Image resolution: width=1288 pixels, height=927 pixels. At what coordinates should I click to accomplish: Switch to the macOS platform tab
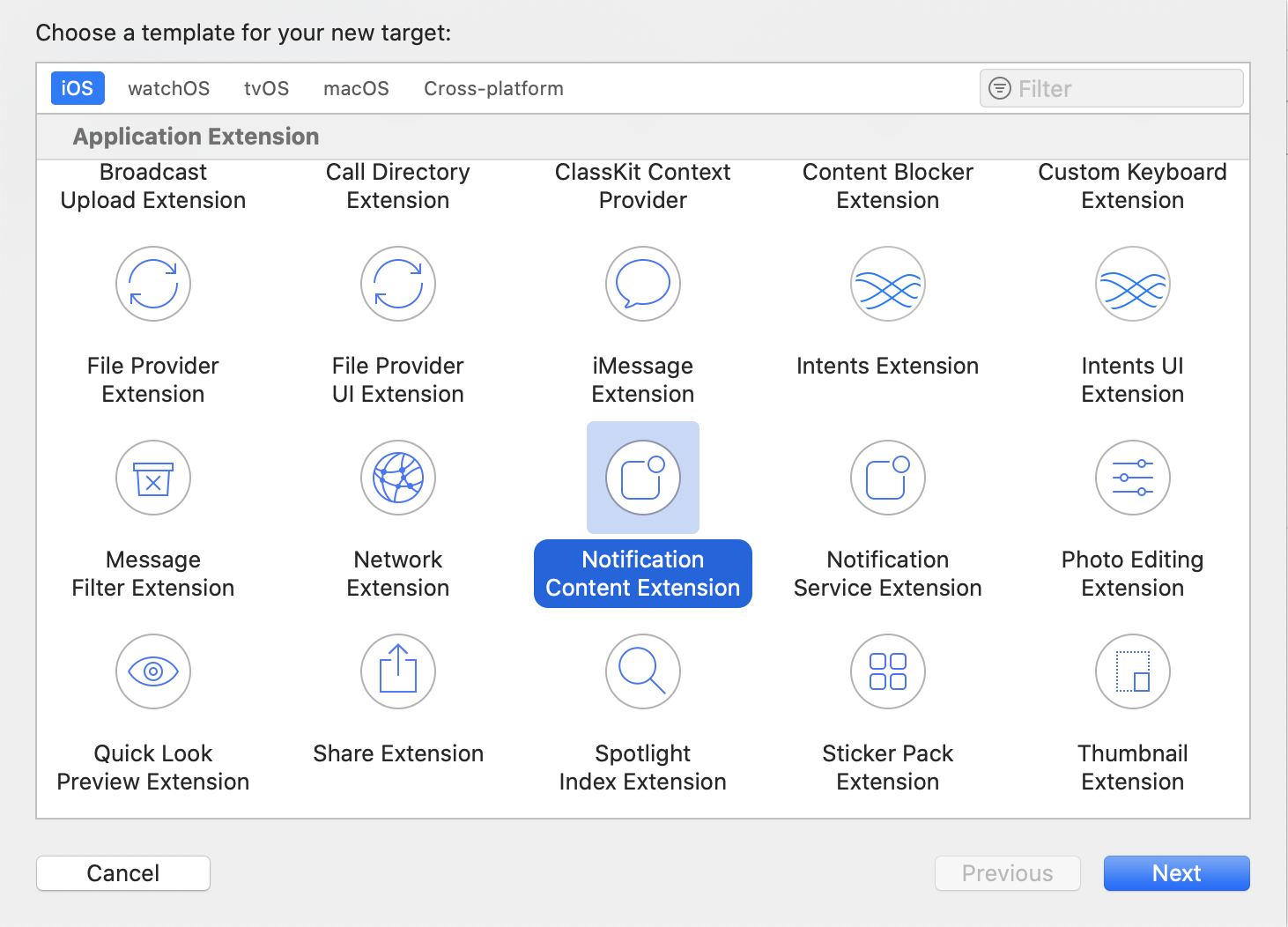pos(356,89)
